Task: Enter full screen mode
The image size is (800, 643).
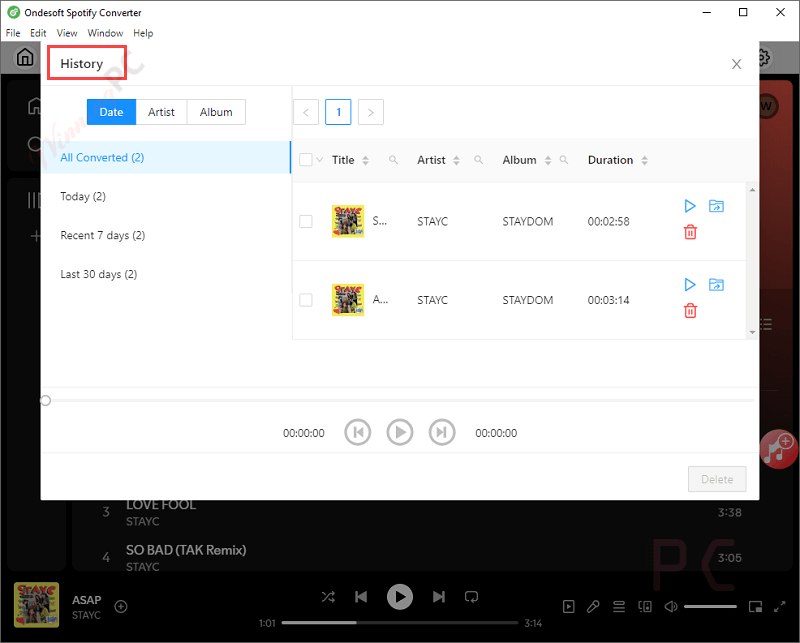Action: (780, 607)
